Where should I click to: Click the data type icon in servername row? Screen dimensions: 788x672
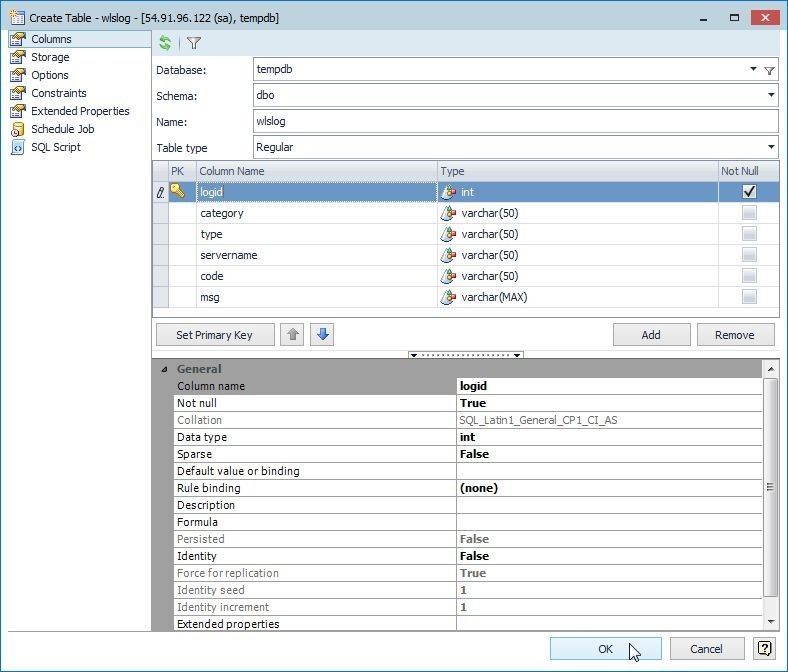(x=448, y=255)
